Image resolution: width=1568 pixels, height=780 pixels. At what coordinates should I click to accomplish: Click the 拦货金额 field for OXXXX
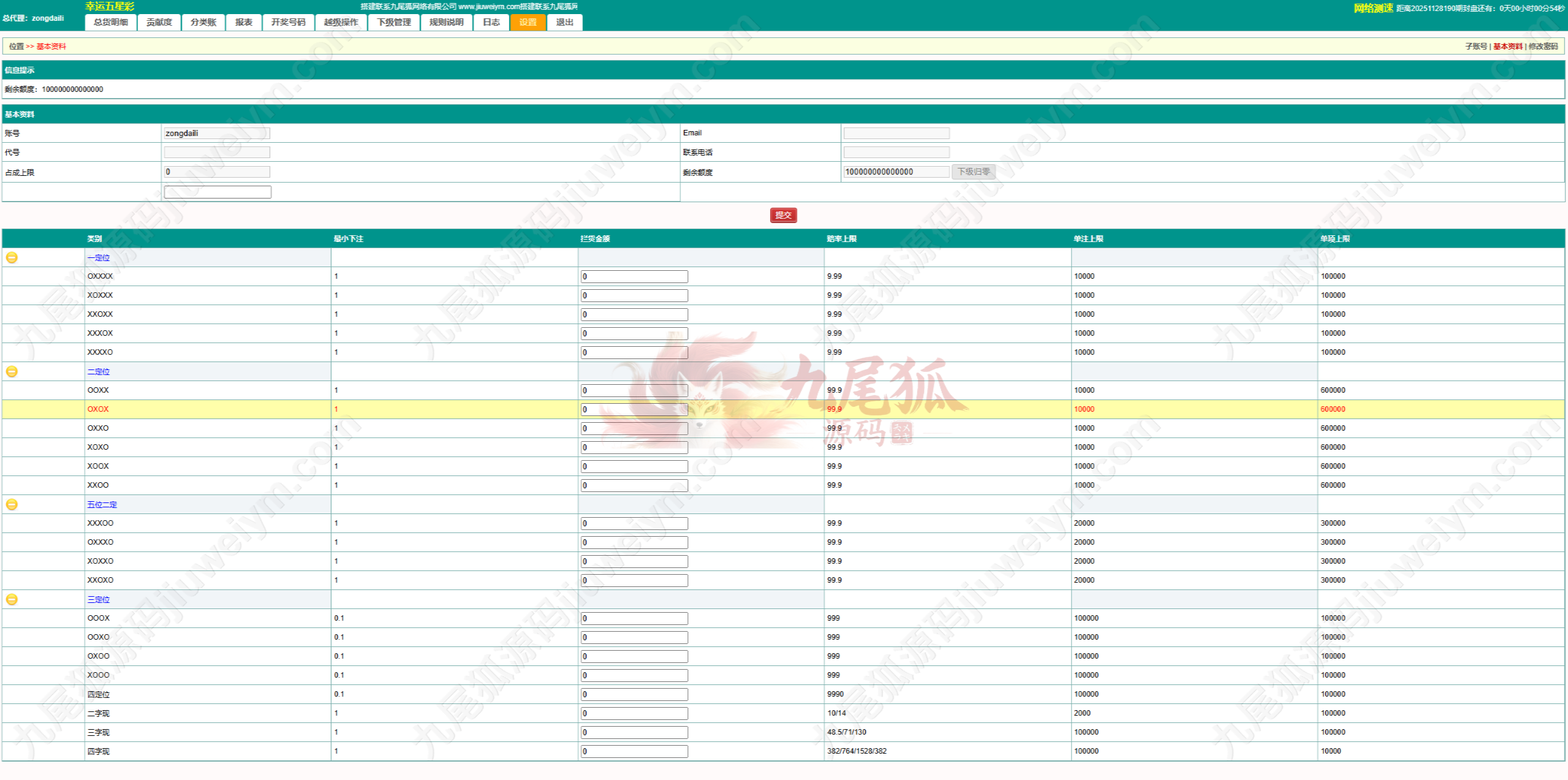(634, 276)
